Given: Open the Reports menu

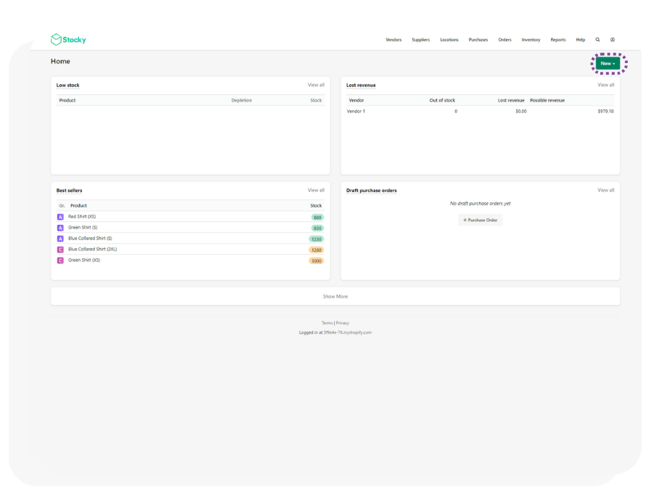Looking at the screenshot, I should pos(558,40).
